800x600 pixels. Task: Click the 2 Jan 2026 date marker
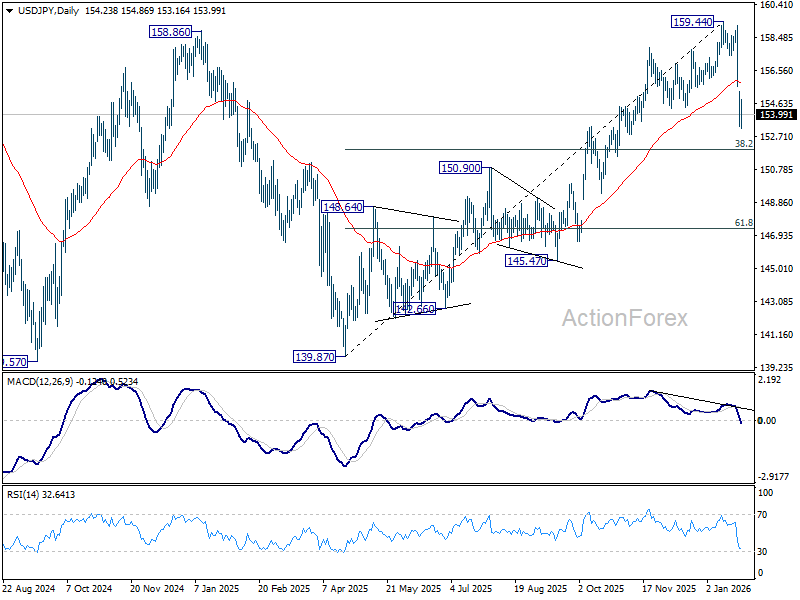[729, 589]
